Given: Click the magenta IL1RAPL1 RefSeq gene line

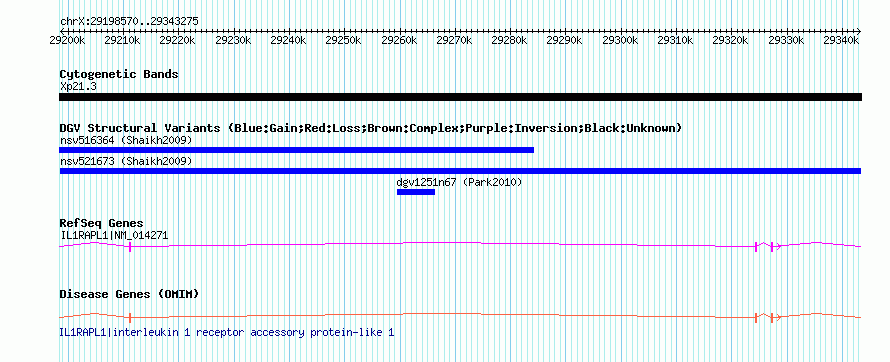Looking at the screenshot, I should (x=460, y=246).
